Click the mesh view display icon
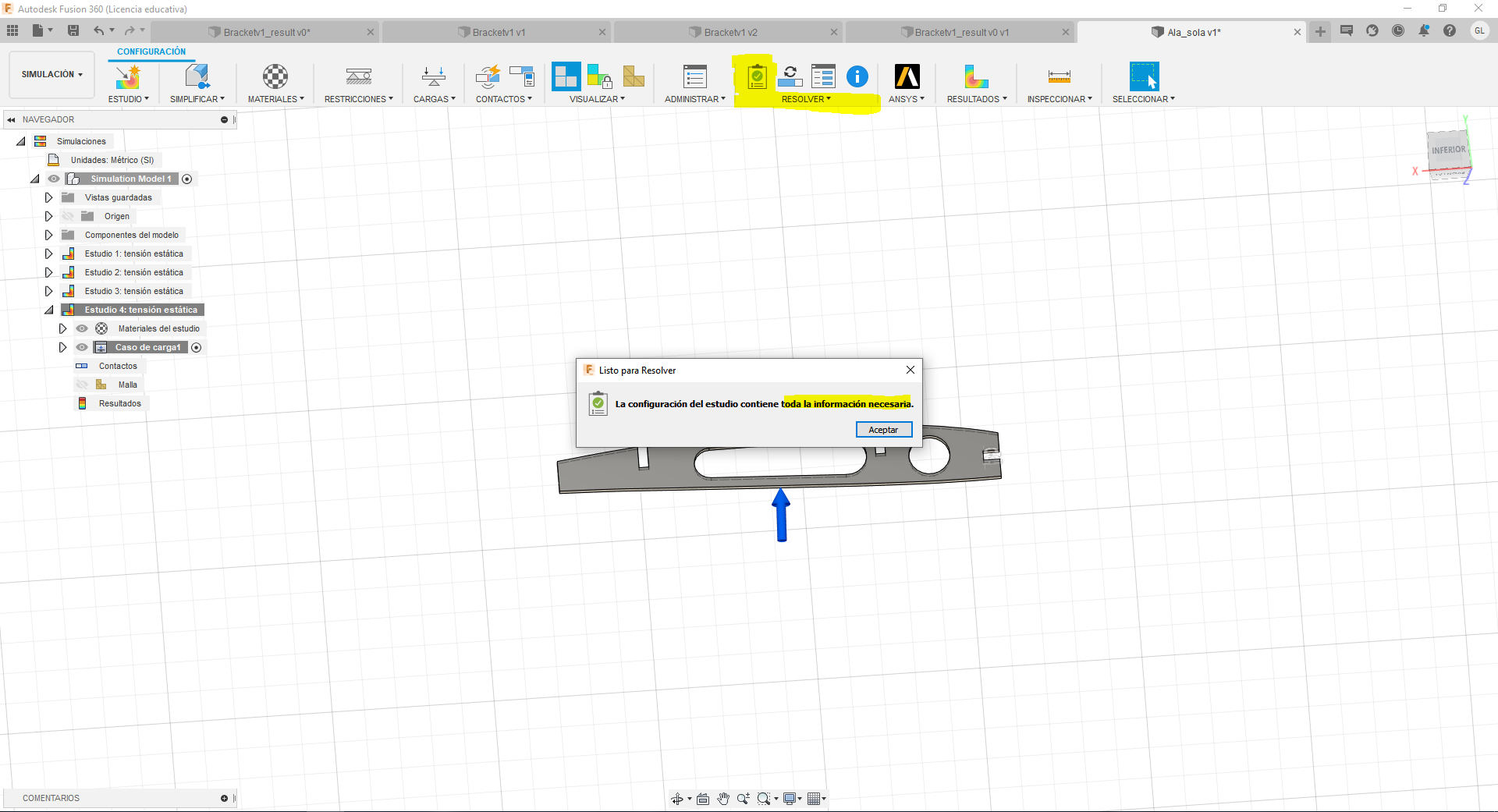 point(634,76)
